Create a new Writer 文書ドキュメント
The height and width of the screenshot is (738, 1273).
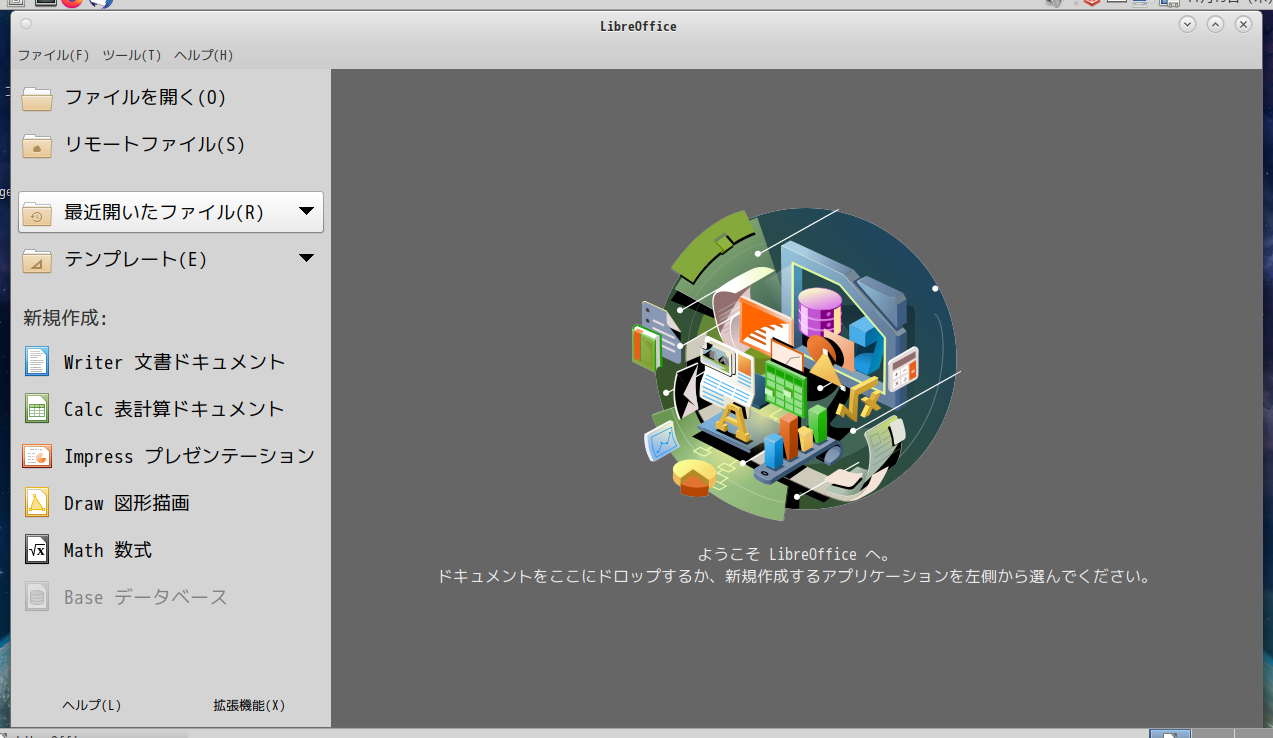pyautogui.click(x=170, y=362)
